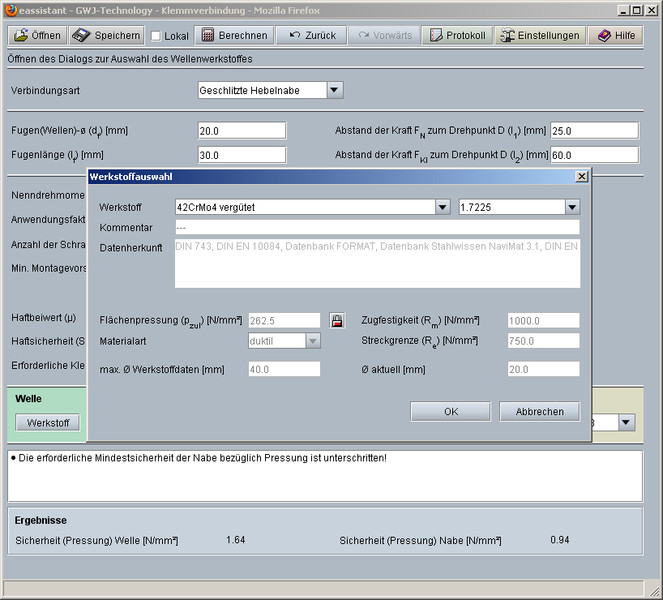Click the Werkstoff button under Welle
Image resolution: width=663 pixels, height=600 pixels.
[48, 423]
